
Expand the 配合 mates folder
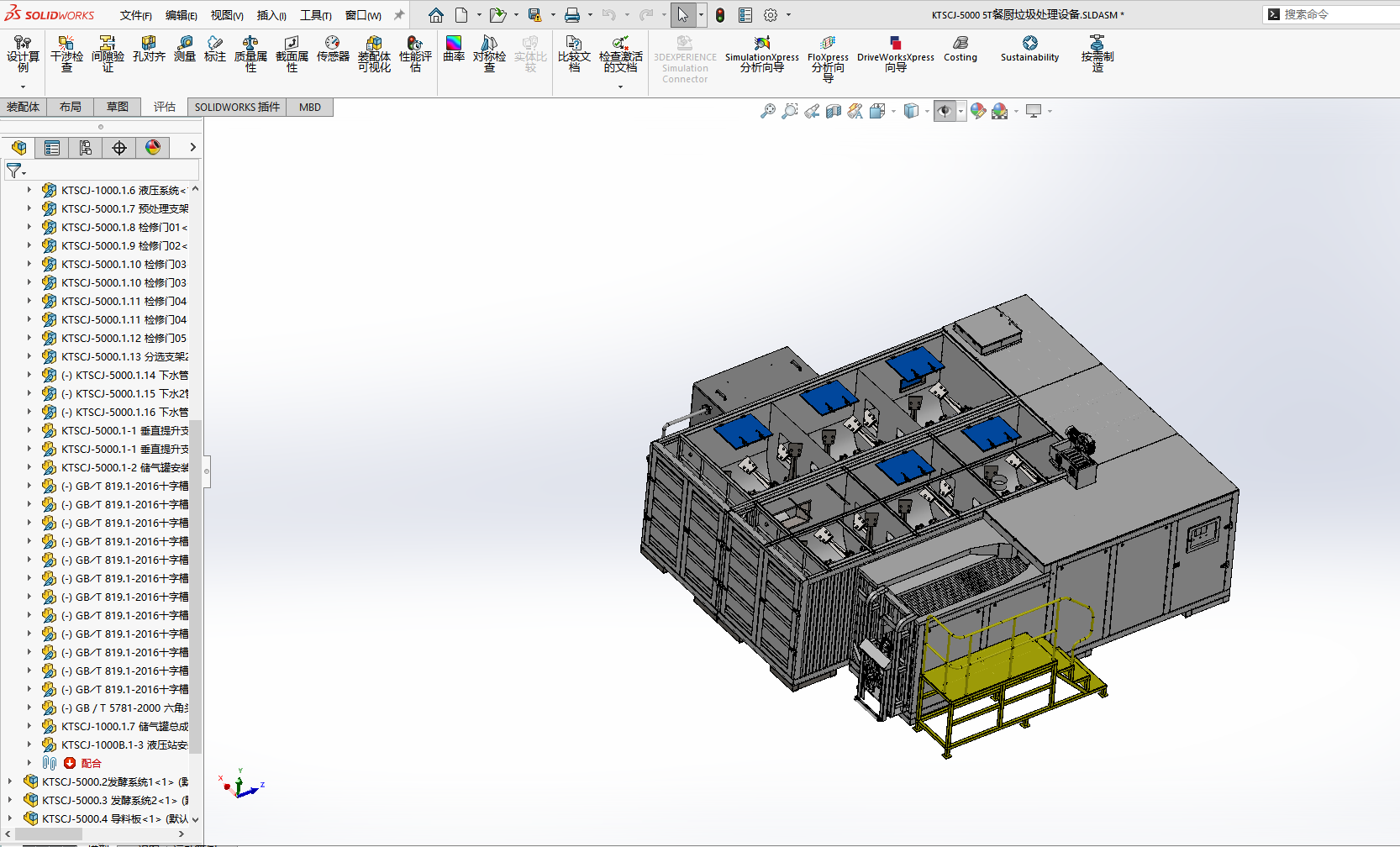(x=29, y=763)
